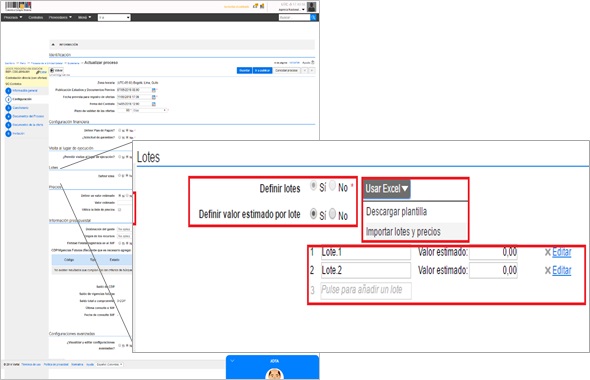Choose Importar lotes y precios

tap(403, 231)
